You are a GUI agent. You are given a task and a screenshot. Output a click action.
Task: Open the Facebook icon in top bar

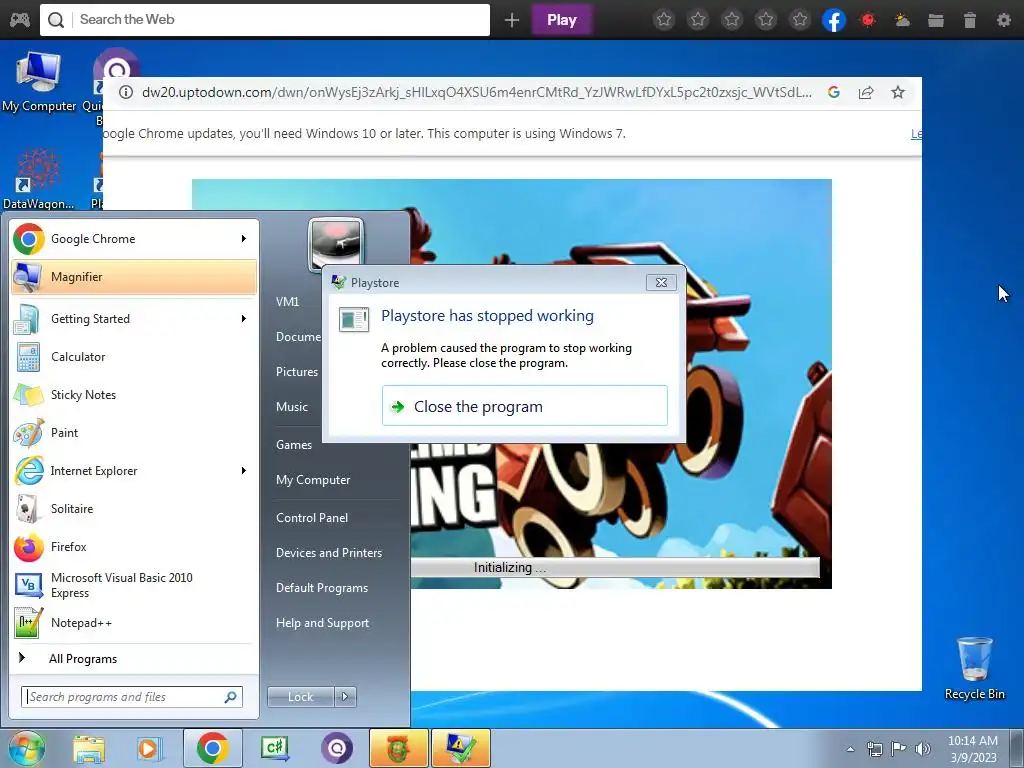tap(834, 20)
